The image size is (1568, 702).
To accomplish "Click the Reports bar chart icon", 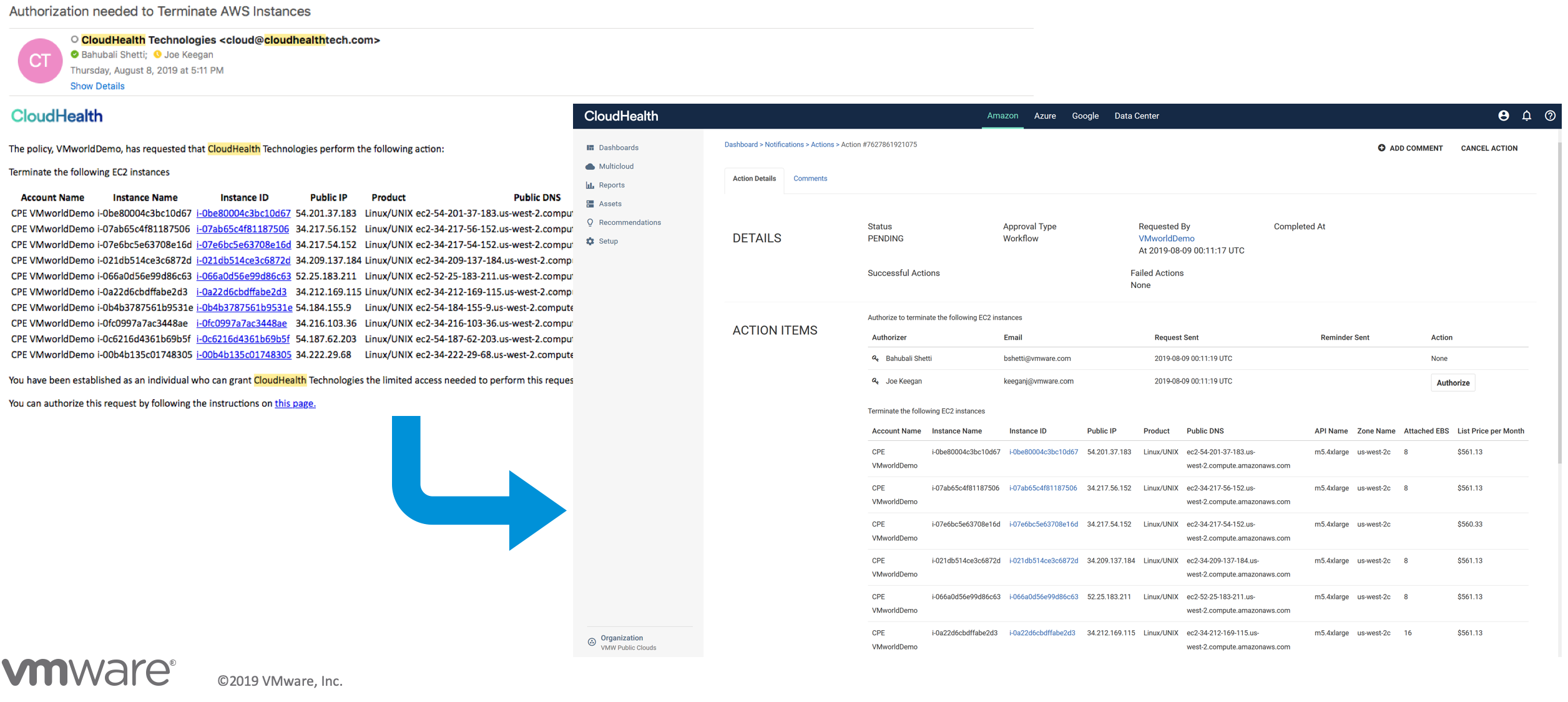I will coord(590,185).
